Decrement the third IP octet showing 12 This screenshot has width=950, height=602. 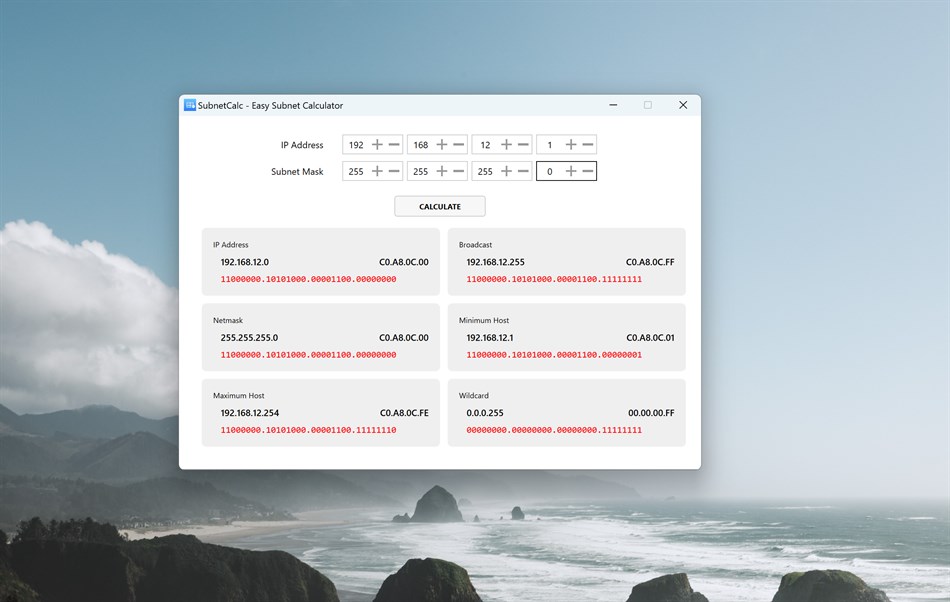[524, 144]
